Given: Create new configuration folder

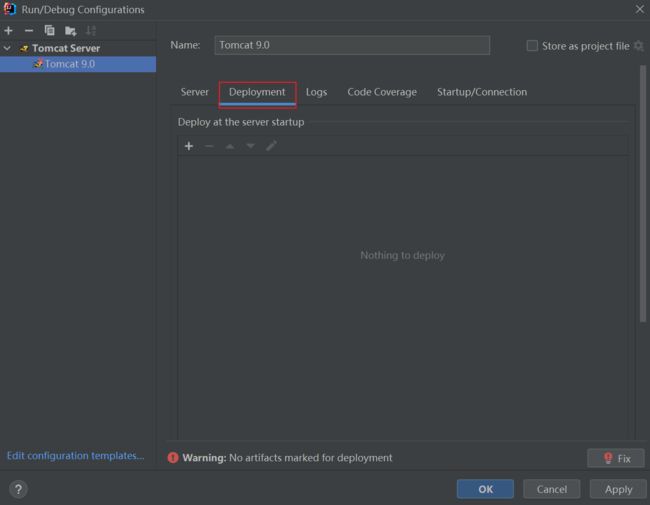Looking at the screenshot, I should coord(70,31).
